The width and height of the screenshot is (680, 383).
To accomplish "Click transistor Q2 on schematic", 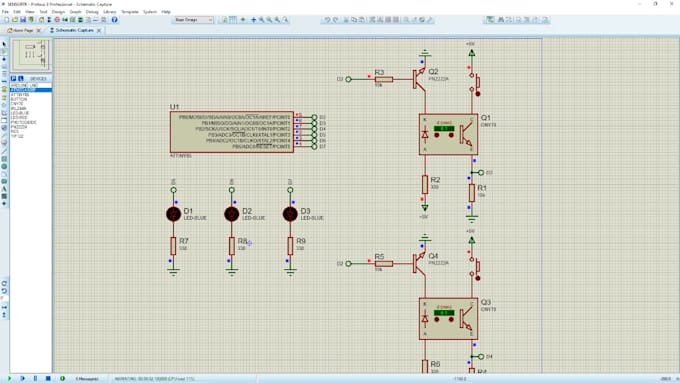I will tap(419, 79).
